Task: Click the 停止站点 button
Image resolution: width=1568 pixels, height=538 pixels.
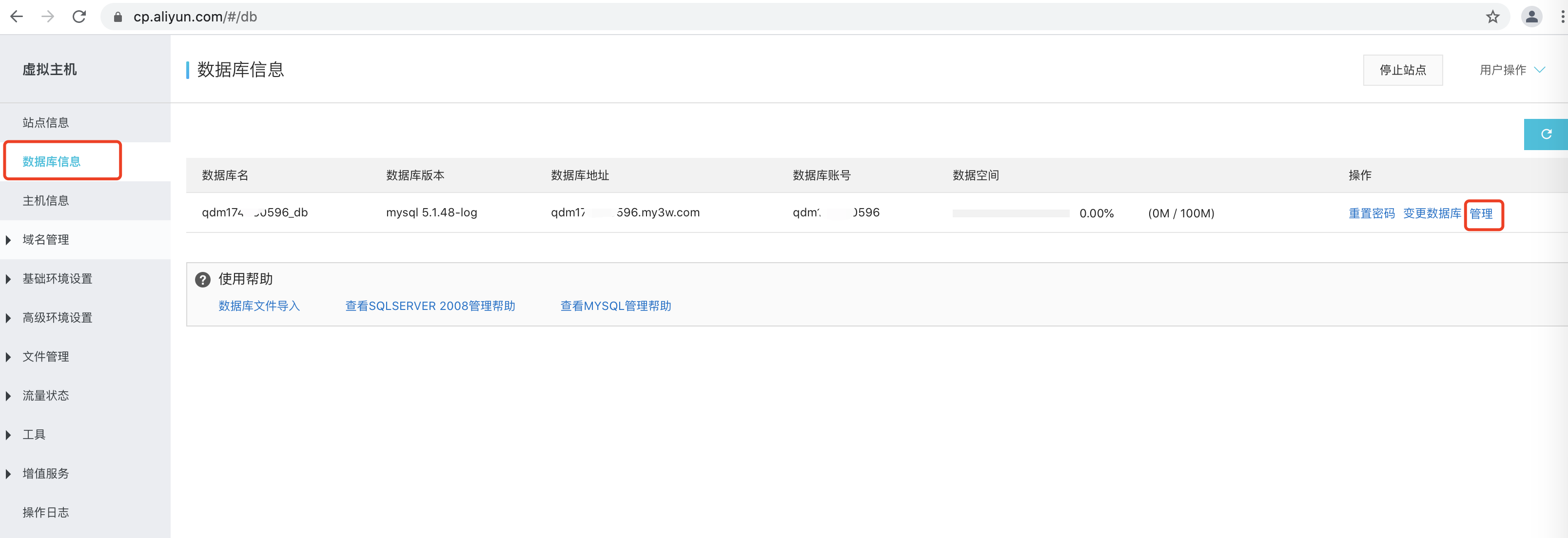Action: click(x=1402, y=70)
